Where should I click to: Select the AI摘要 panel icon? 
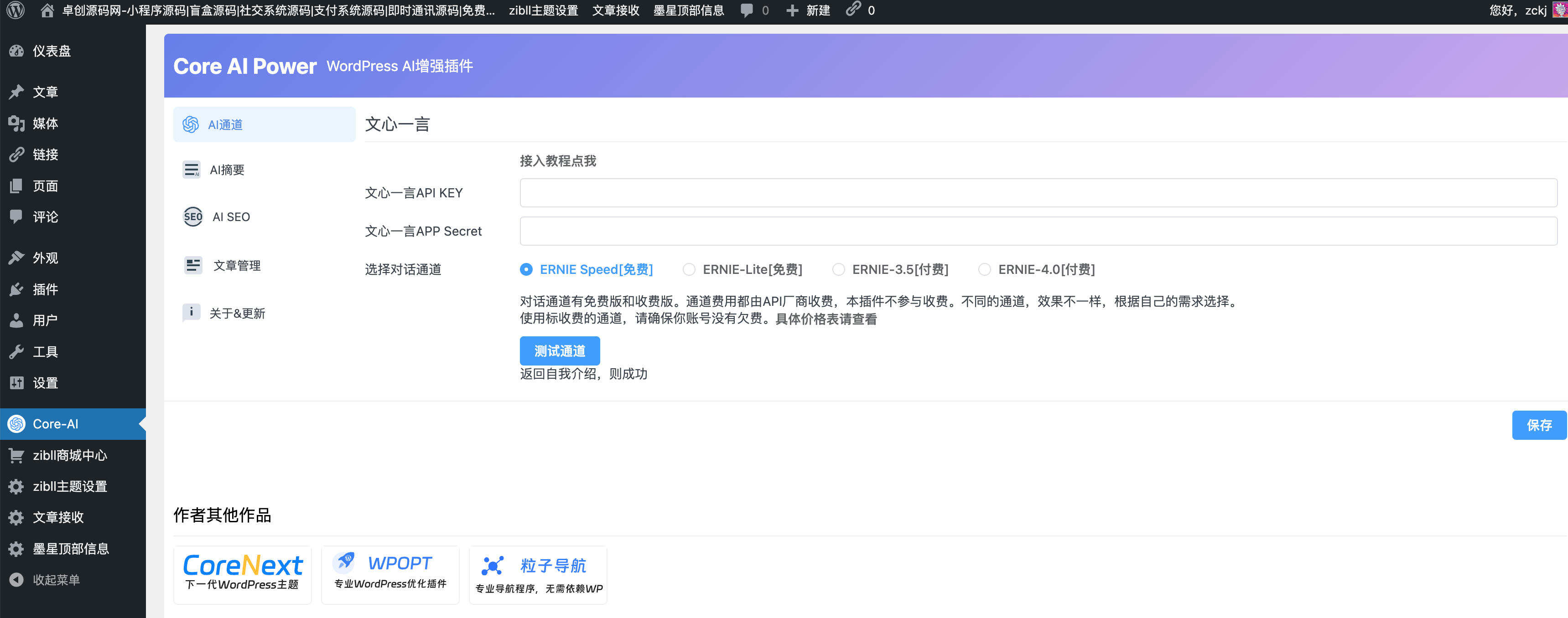(192, 170)
